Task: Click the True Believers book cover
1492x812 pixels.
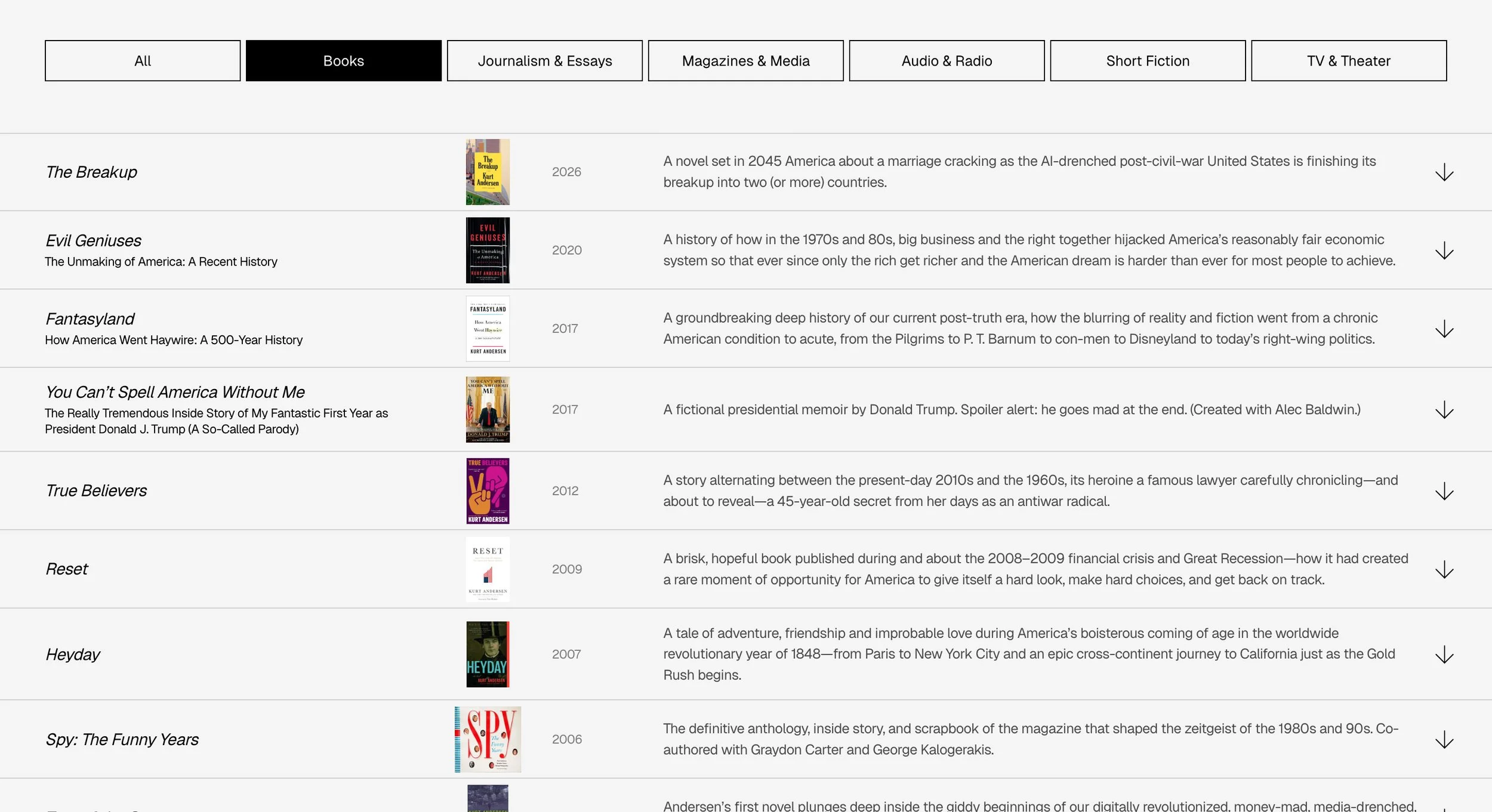Action: (488, 490)
